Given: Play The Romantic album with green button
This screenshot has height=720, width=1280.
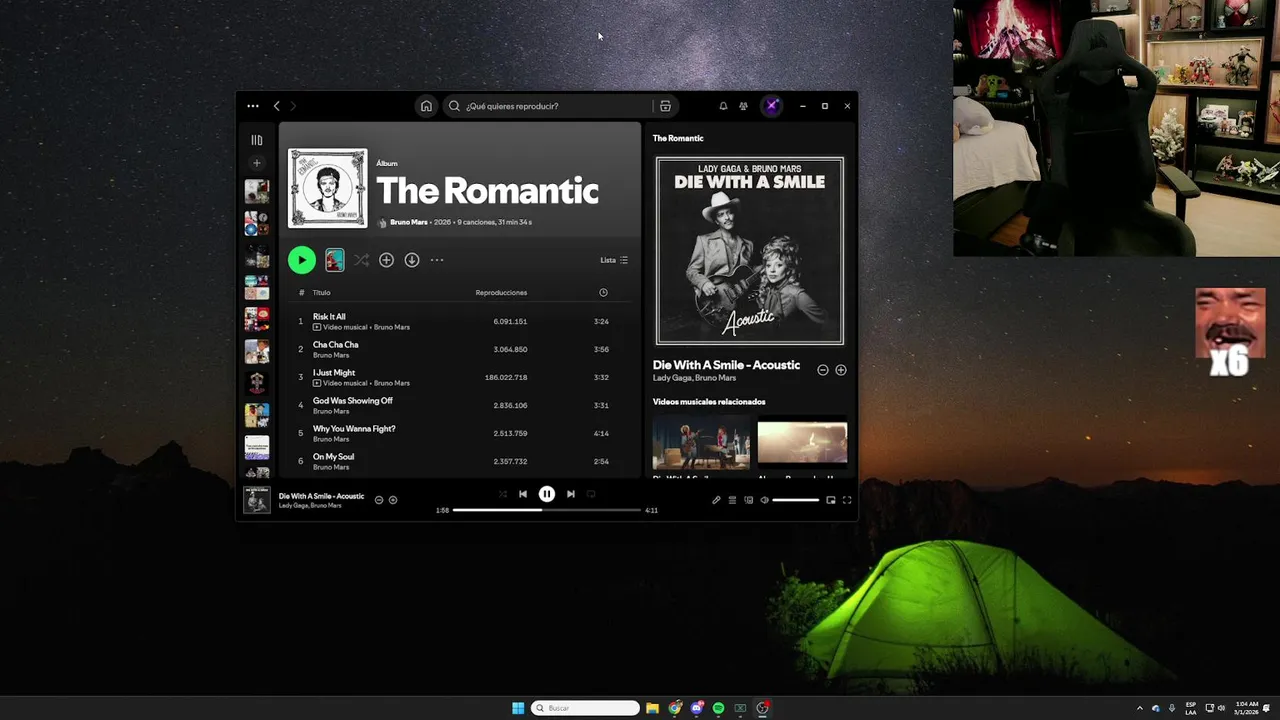Looking at the screenshot, I should tap(301, 260).
